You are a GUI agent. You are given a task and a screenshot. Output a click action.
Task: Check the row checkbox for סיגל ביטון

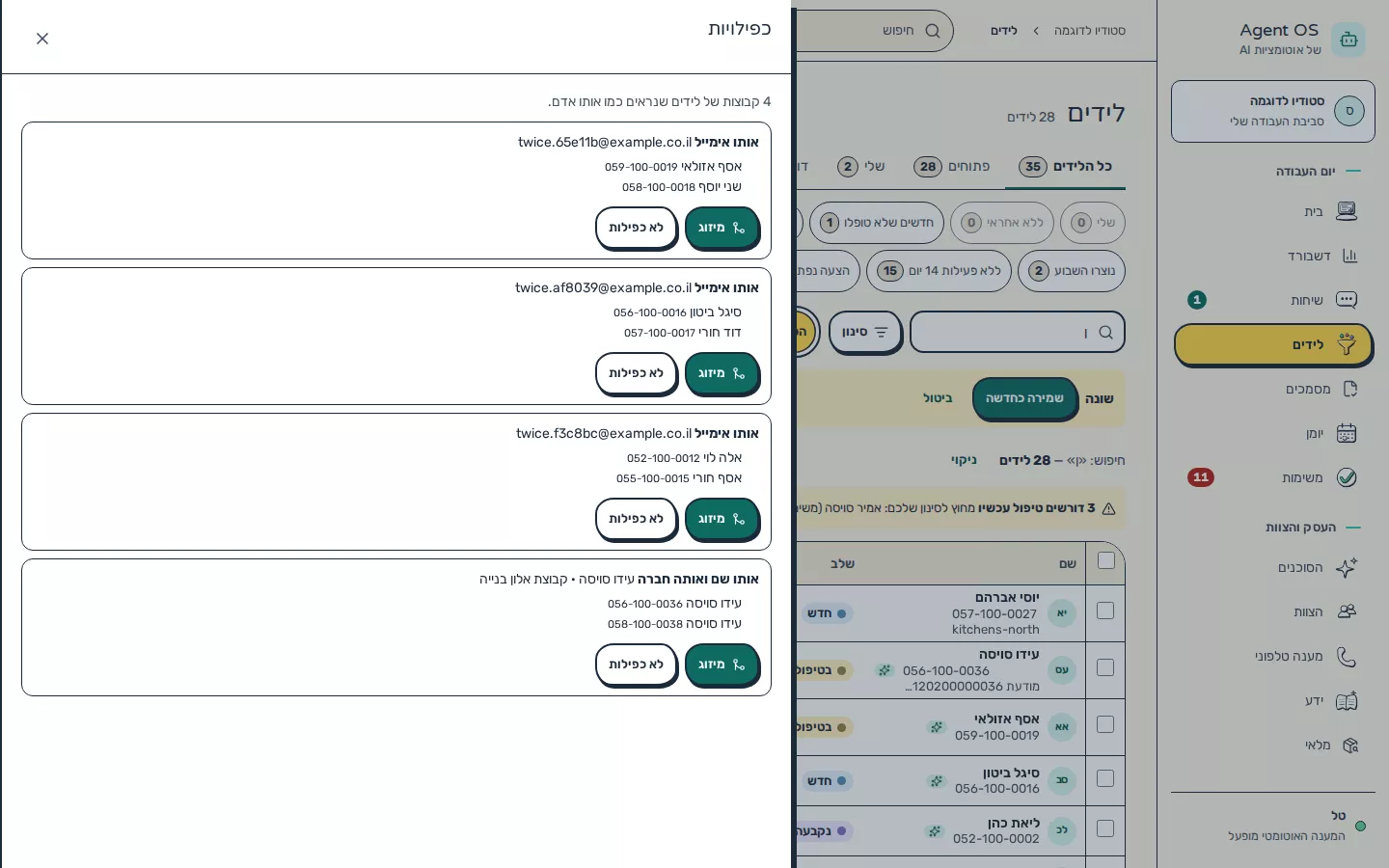point(1105,778)
